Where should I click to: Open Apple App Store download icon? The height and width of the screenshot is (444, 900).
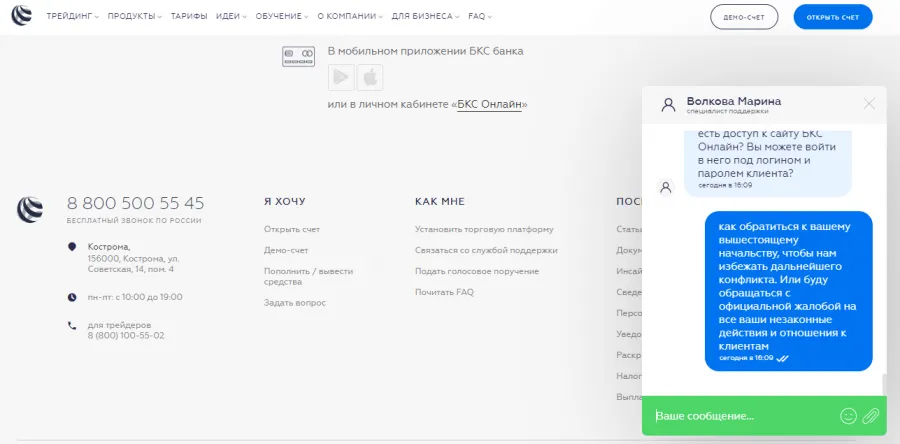[370, 77]
